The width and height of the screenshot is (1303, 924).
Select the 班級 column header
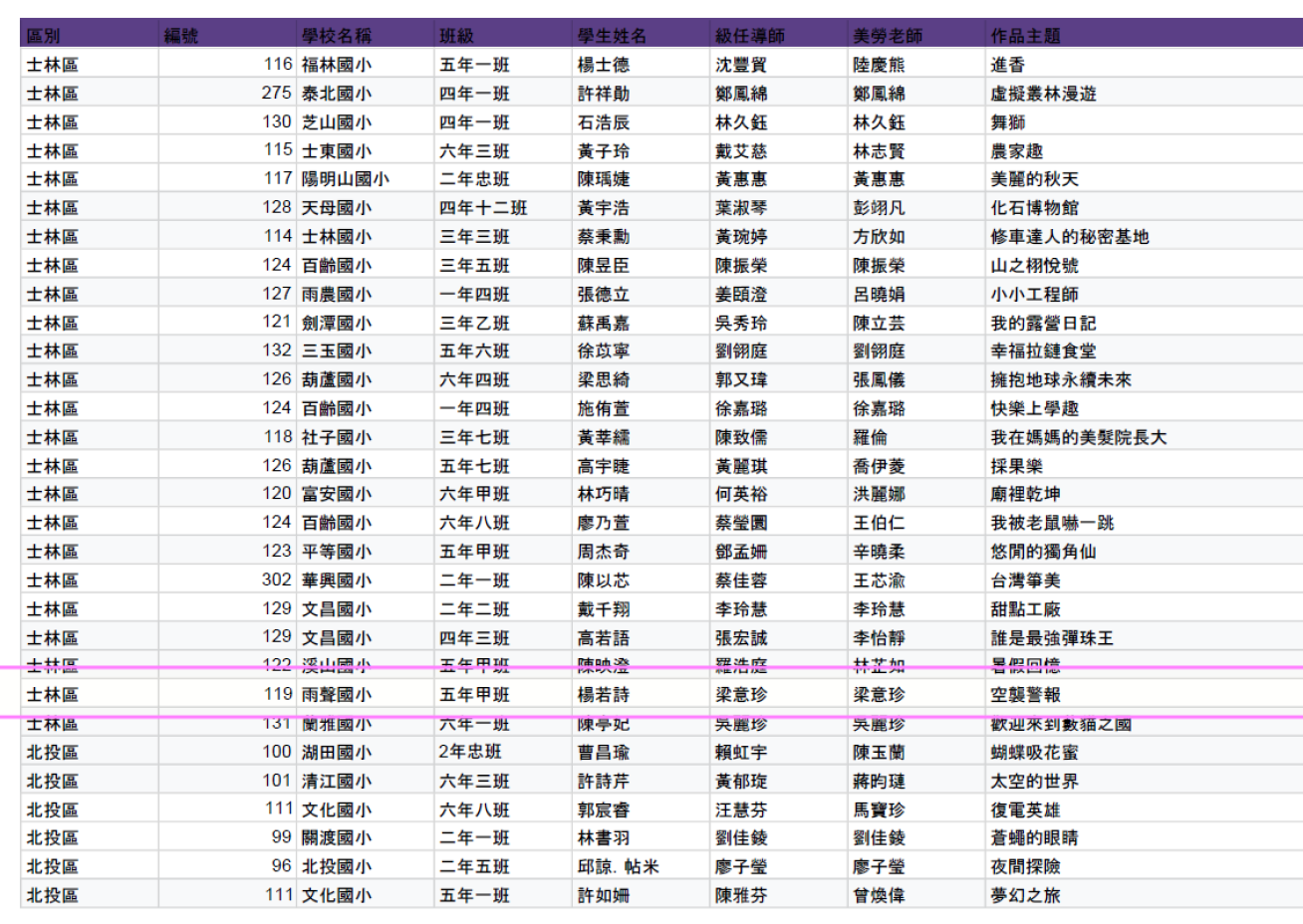click(457, 36)
